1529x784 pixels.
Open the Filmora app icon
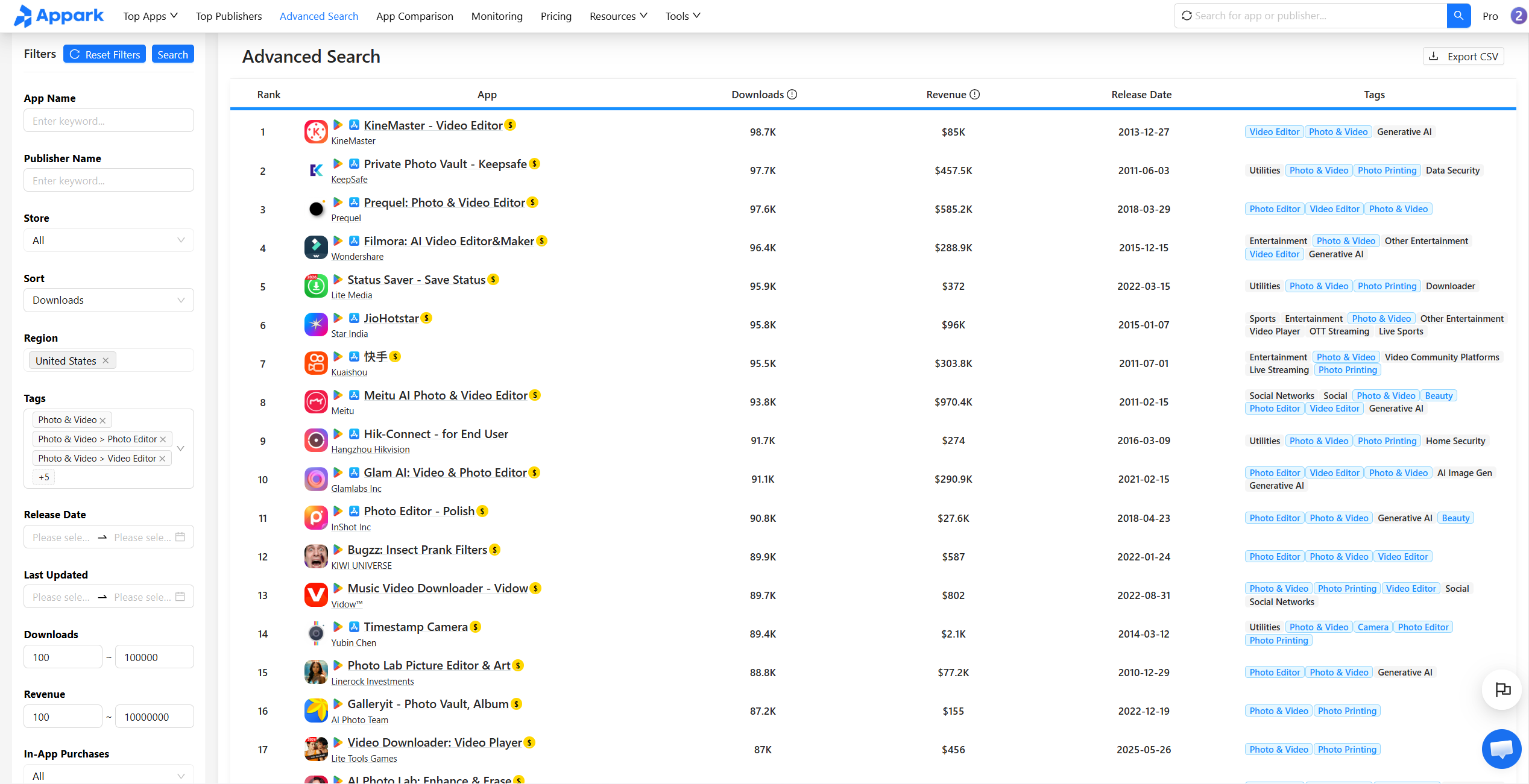pyautogui.click(x=316, y=248)
